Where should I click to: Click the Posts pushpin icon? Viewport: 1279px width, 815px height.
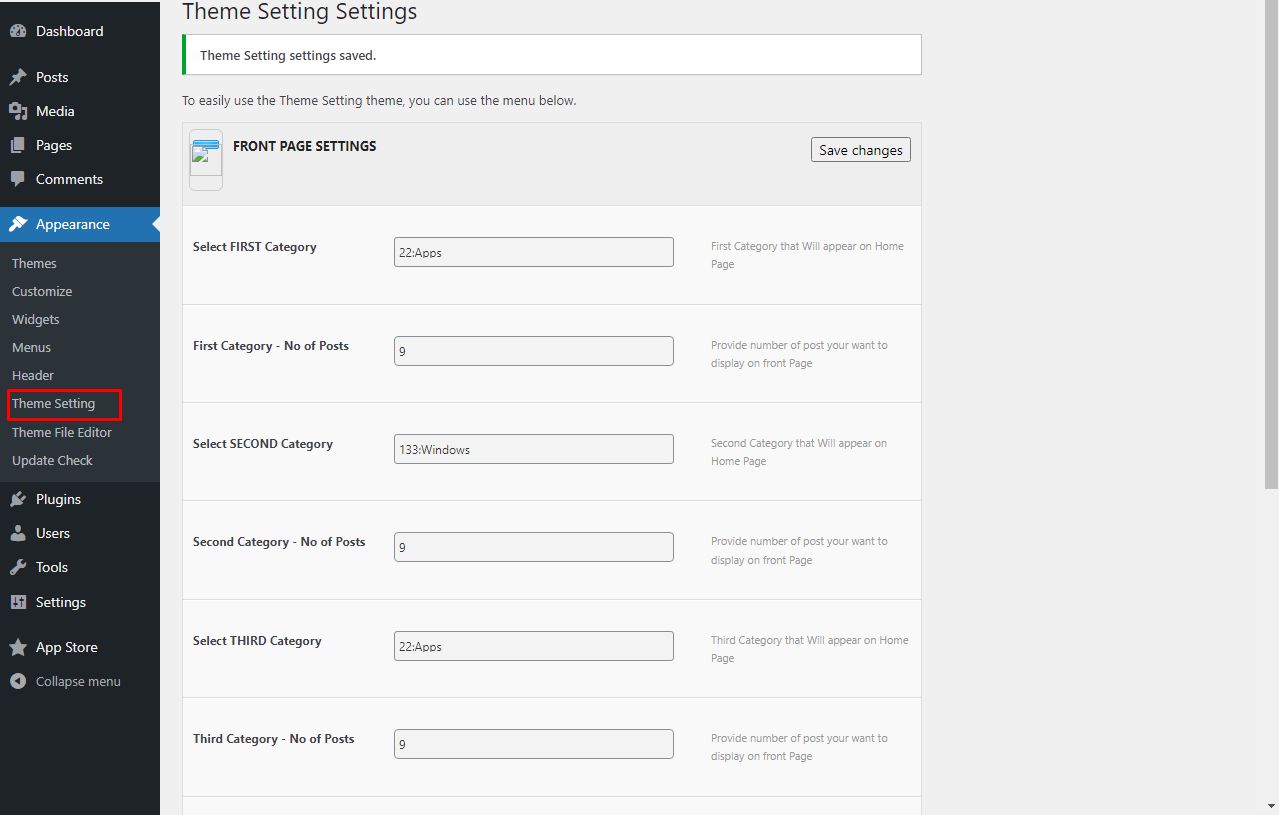pos(18,77)
